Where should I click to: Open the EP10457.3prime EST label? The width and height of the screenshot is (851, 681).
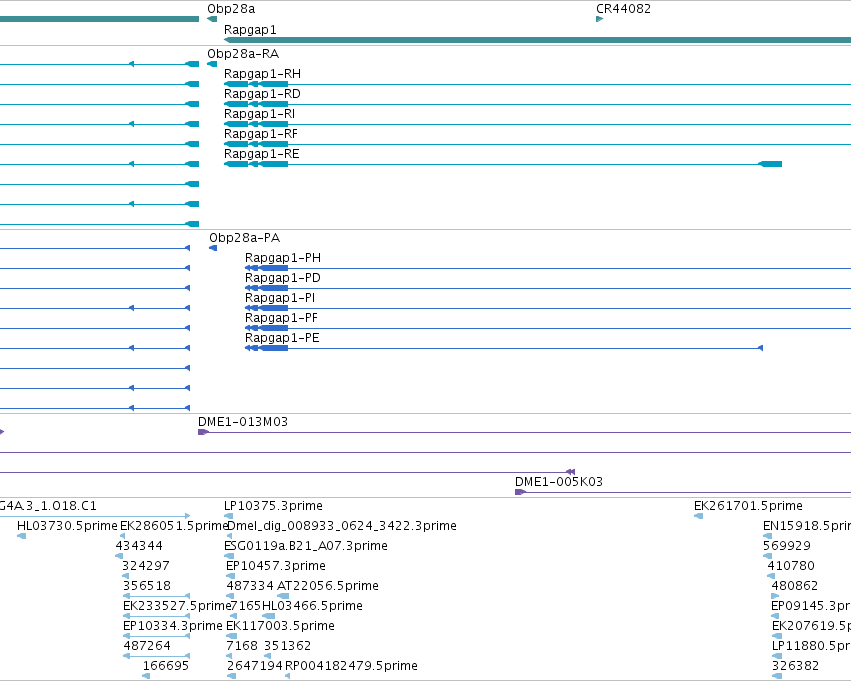coord(276,566)
